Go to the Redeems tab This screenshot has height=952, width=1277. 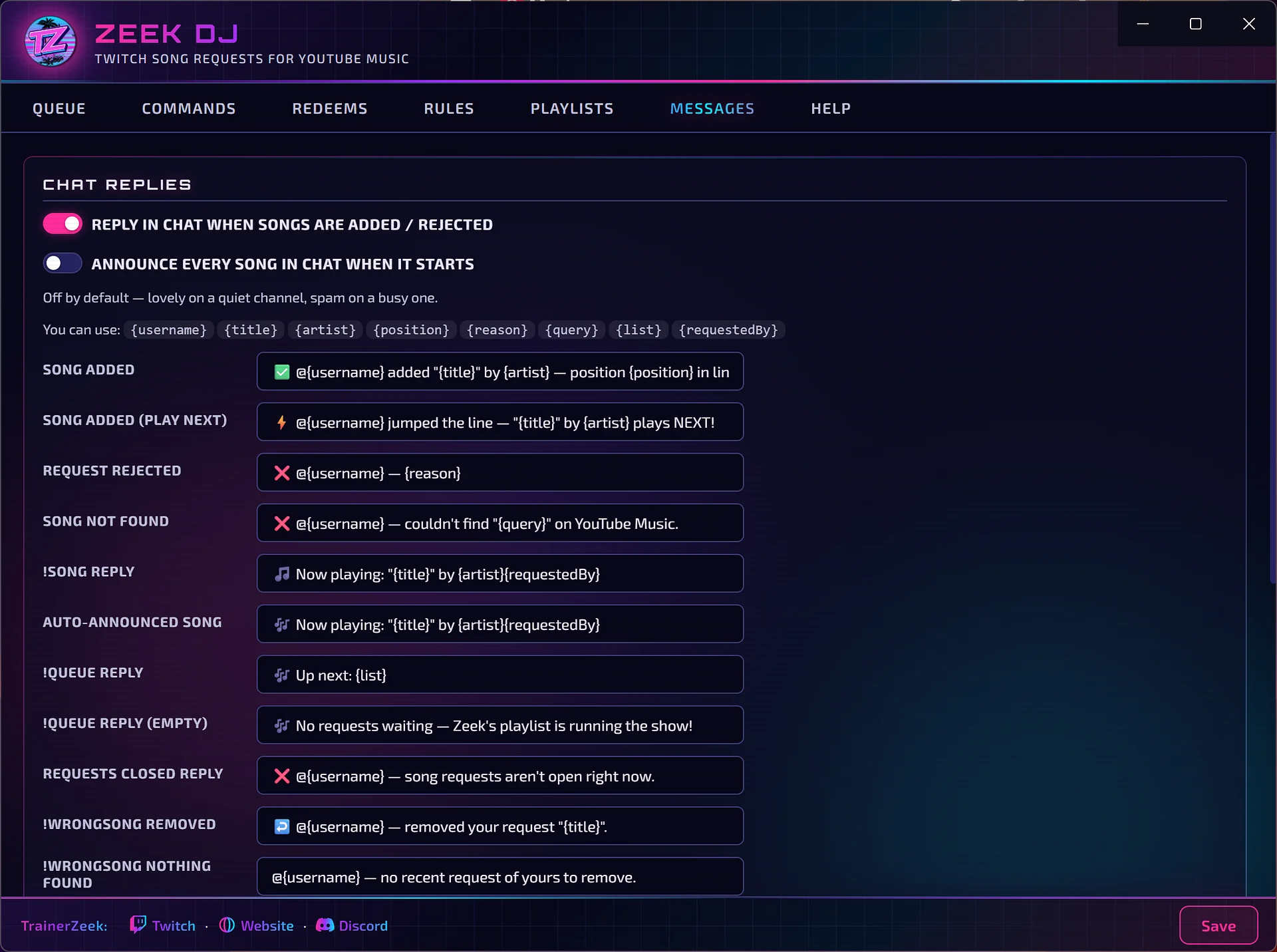(x=330, y=108)
